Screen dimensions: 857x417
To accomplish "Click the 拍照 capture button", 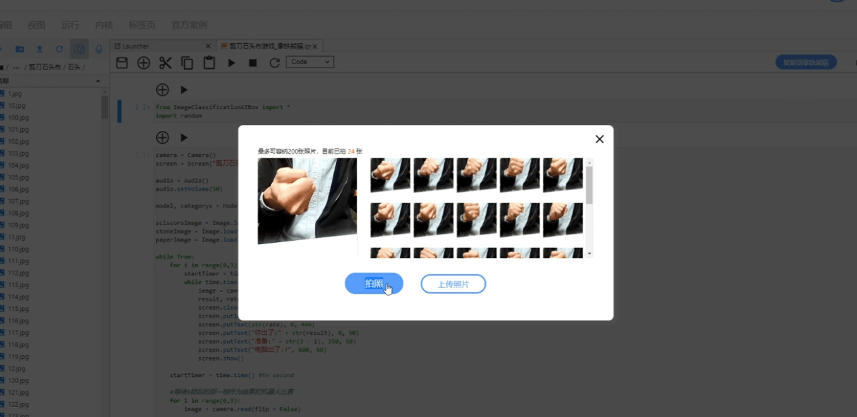I will click(374, 284).
